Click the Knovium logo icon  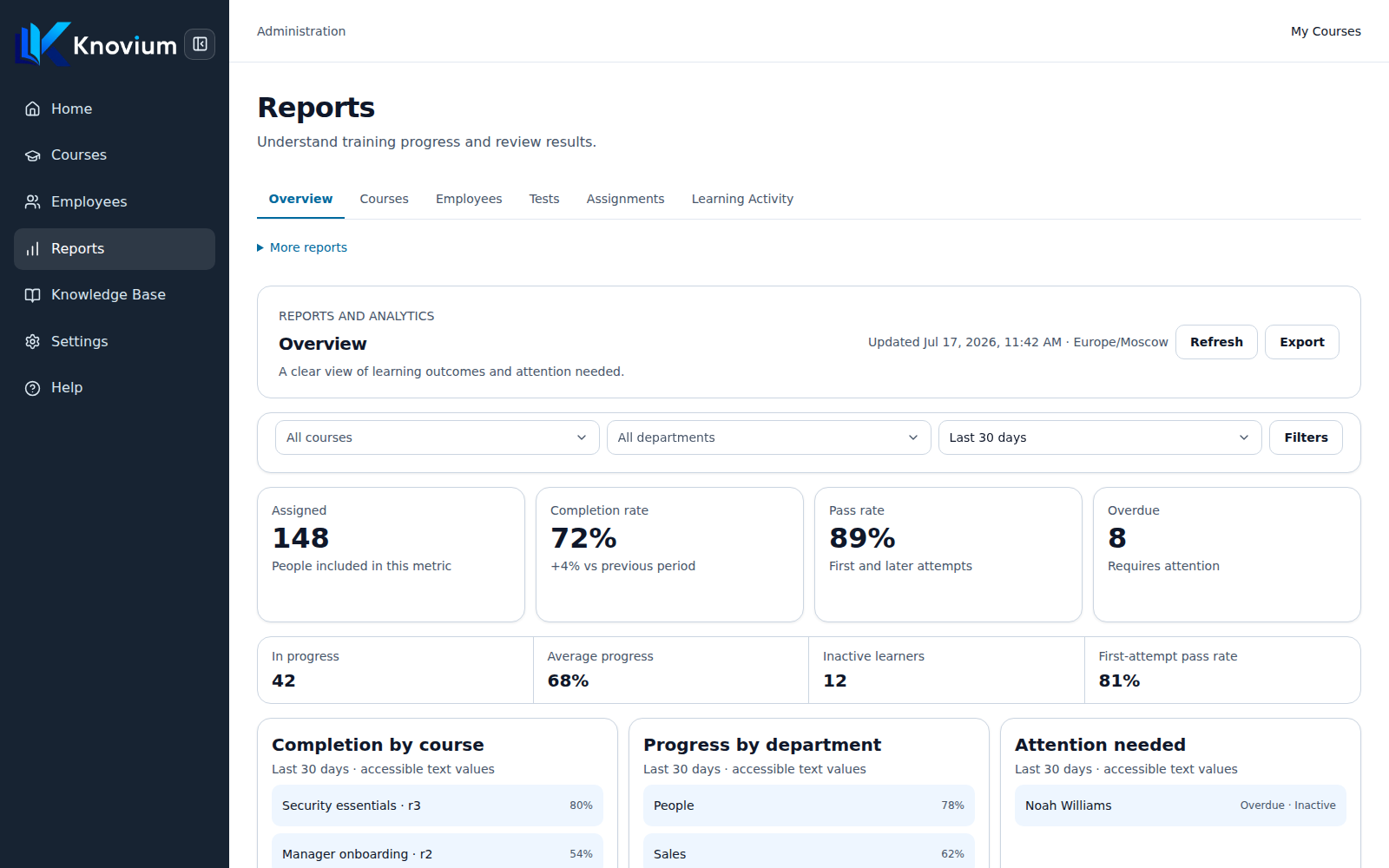[42, 44]
